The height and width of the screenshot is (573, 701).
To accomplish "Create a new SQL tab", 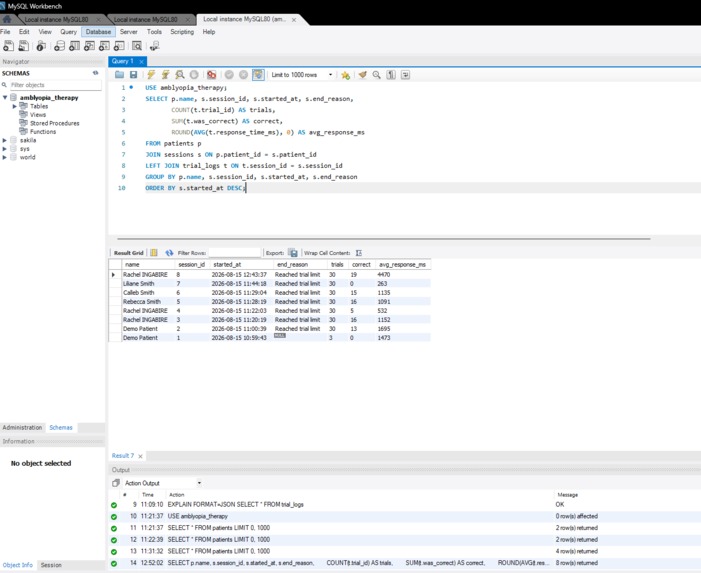I will (x=8, y=46).
